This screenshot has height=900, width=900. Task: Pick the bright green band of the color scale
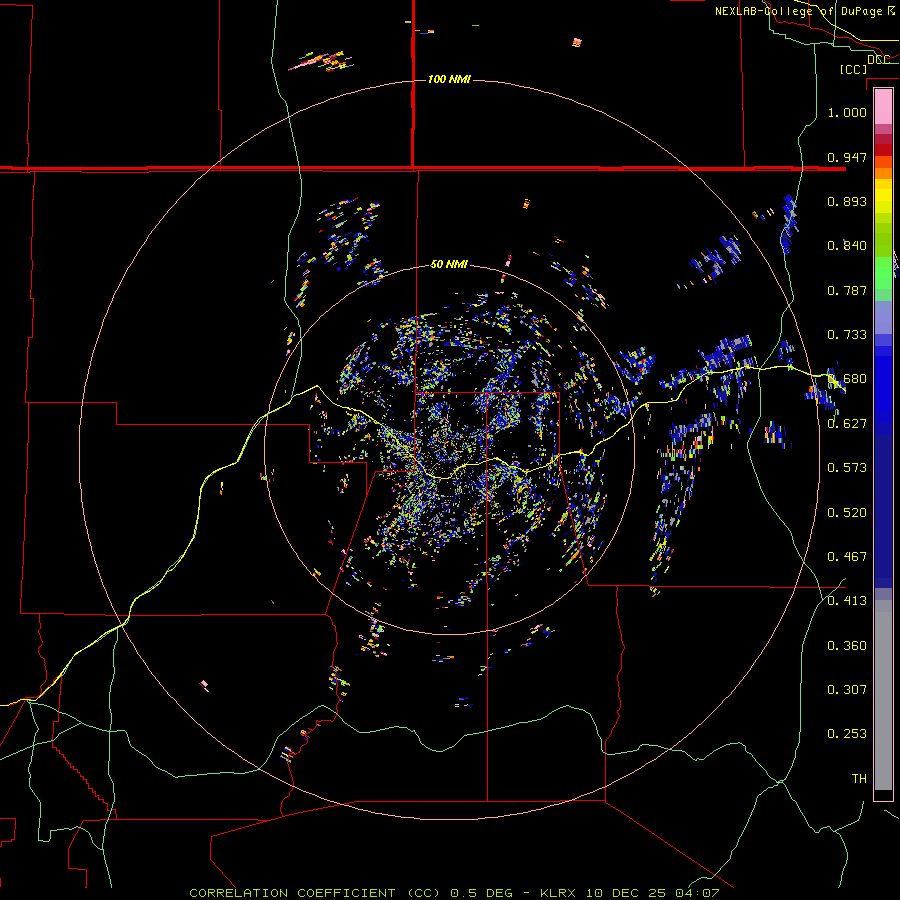tap(883, 273)
